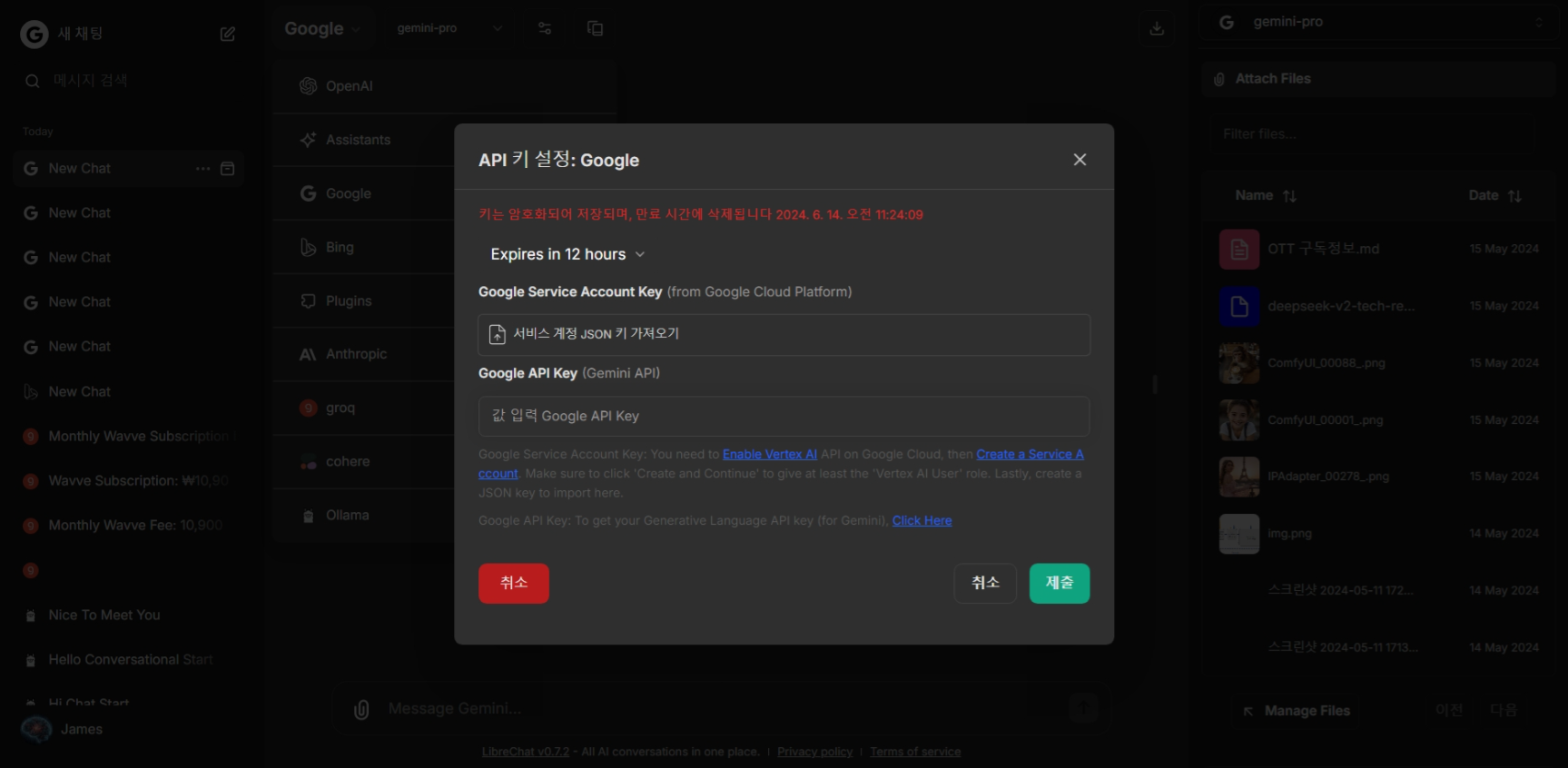1568x768 pixels.
Task: Click the gray 취소 cancel button
Action: point(985,583)
